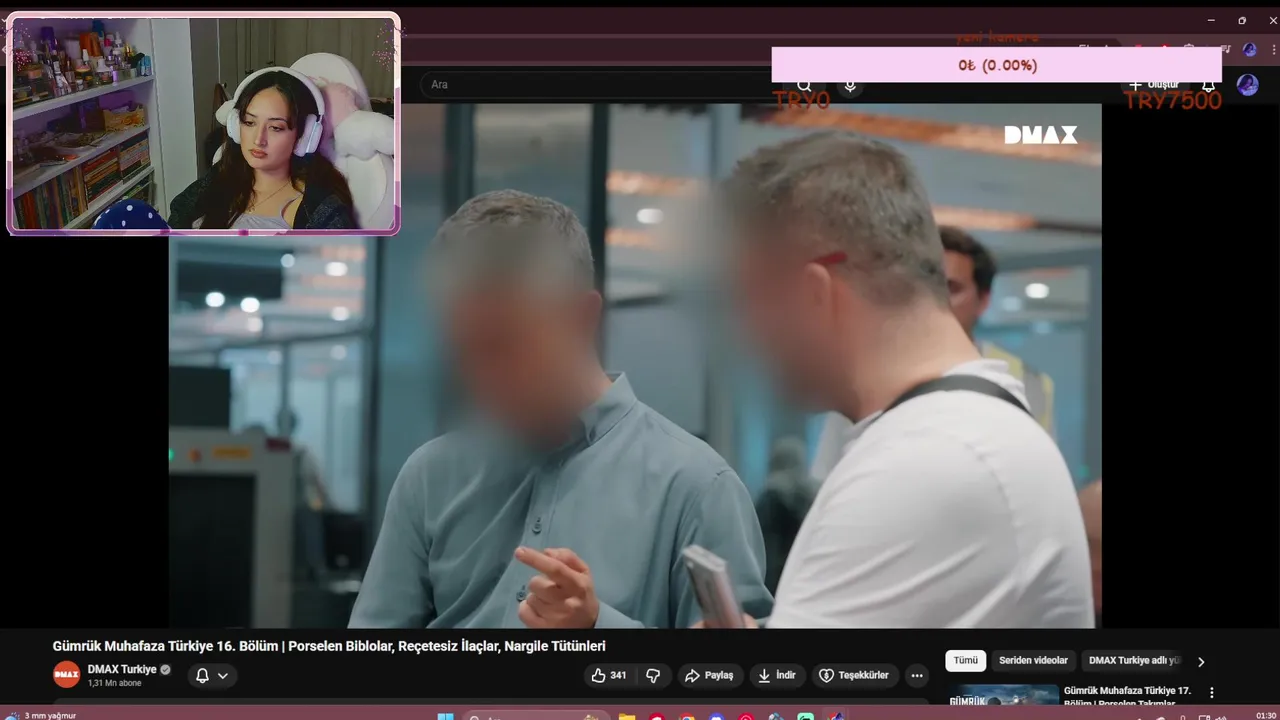Open YouTube notifications bell

(x=1208, y=85)
